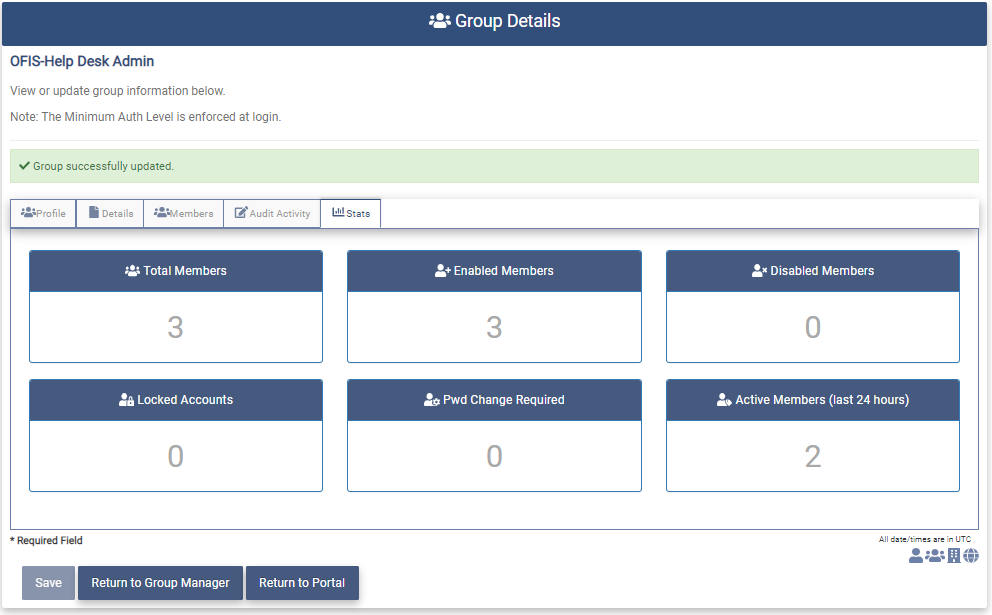This screenshot has width=992, height=615.
Task: Click Return to Portal button
Action: pos(302,583)
